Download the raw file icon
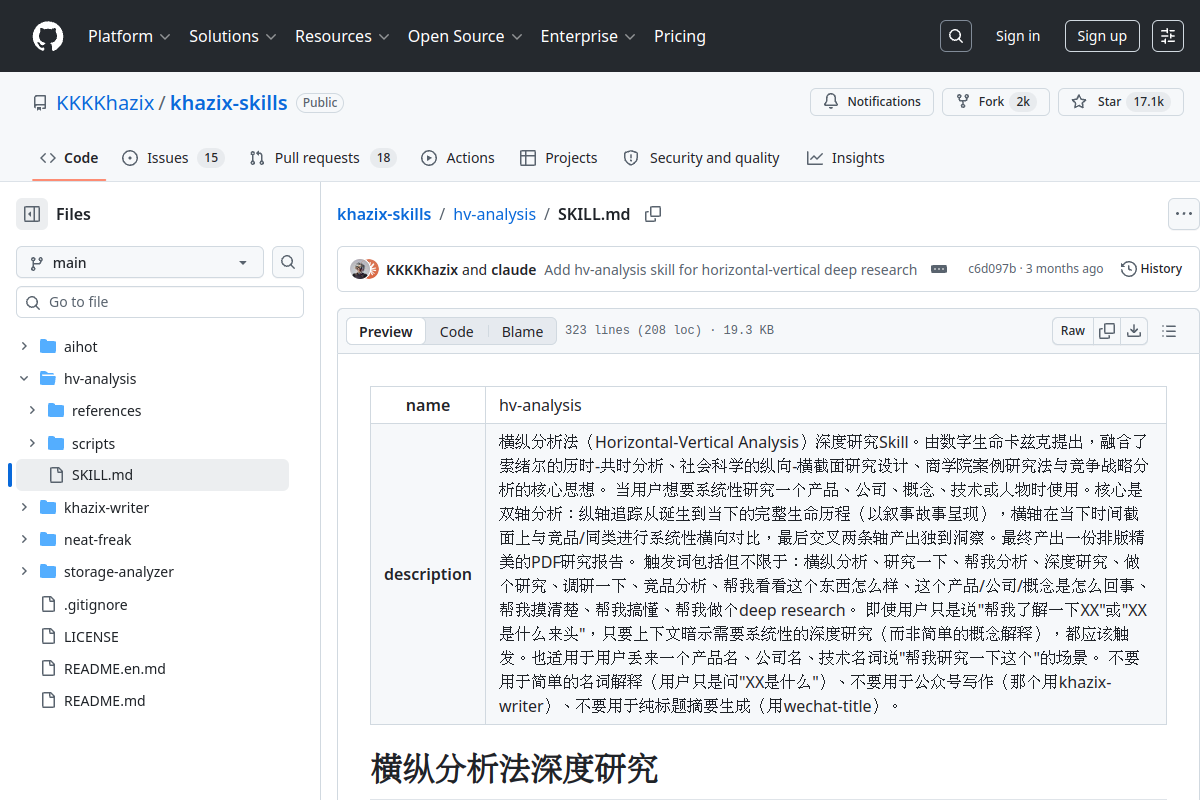1200x800 pixels. pos(1134,331)
